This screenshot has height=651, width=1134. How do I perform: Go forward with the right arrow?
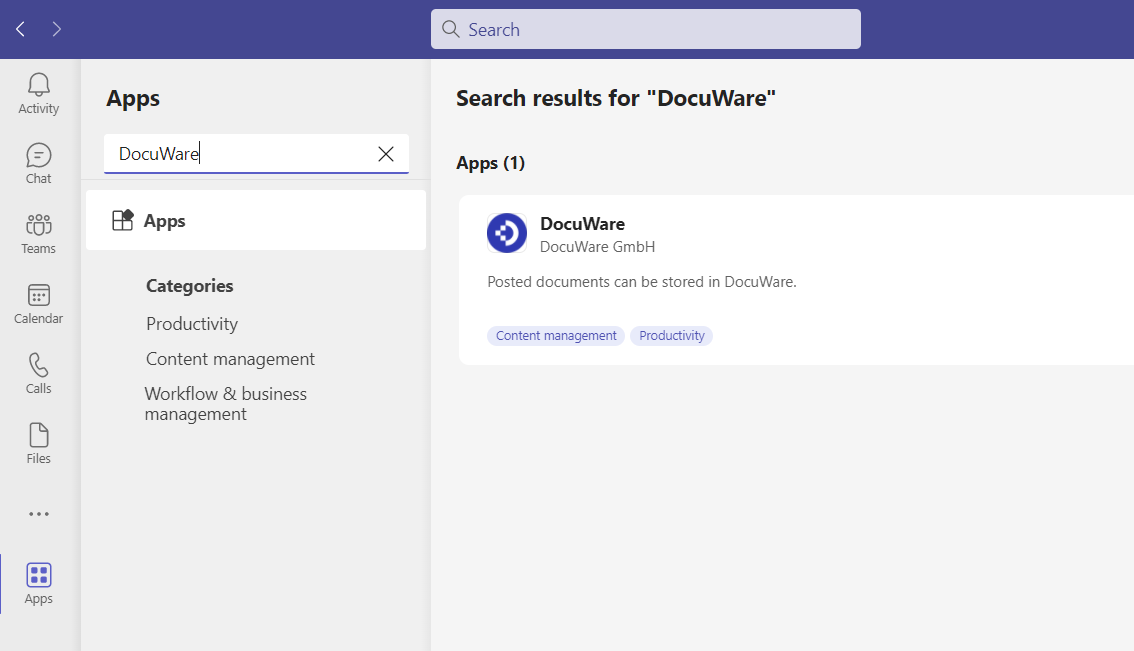click(56, 29)
